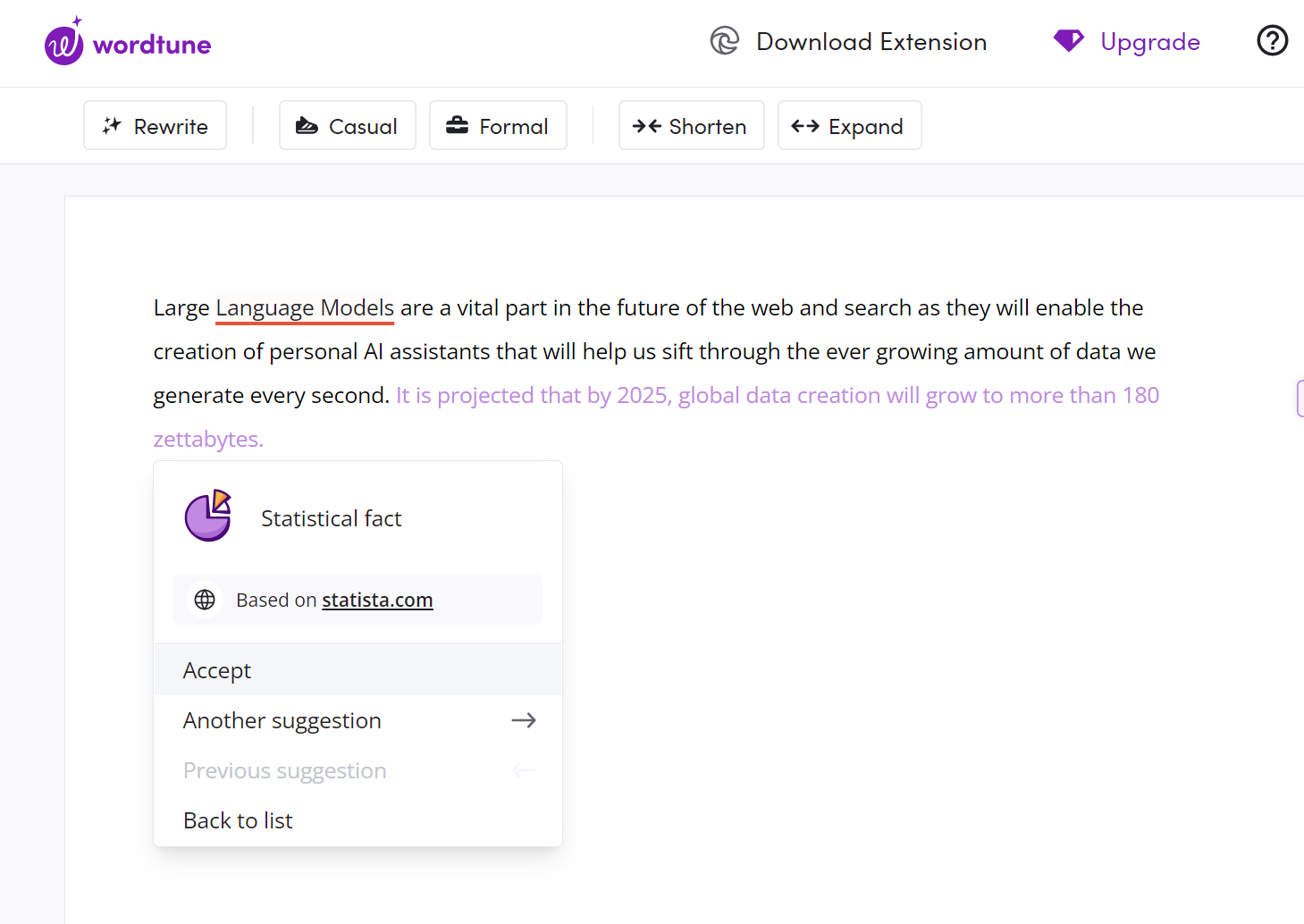Select Back to list in popup
Screen dimensions: 1304x924
[238, 820]
